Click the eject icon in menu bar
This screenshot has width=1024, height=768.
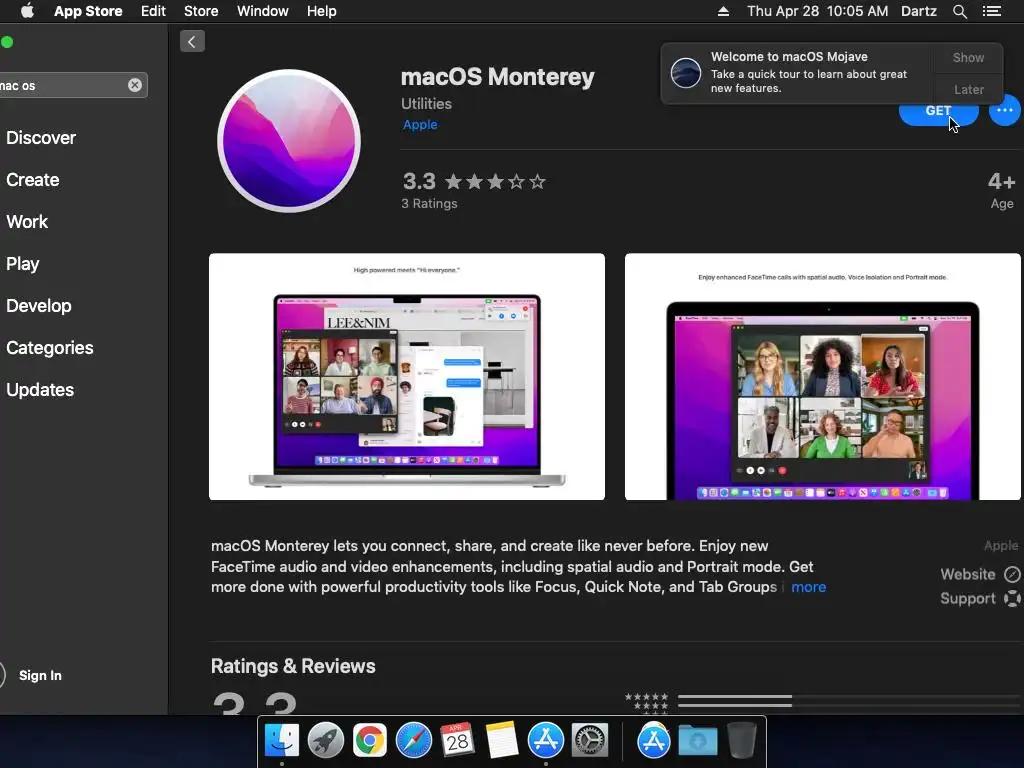[723, 11]
